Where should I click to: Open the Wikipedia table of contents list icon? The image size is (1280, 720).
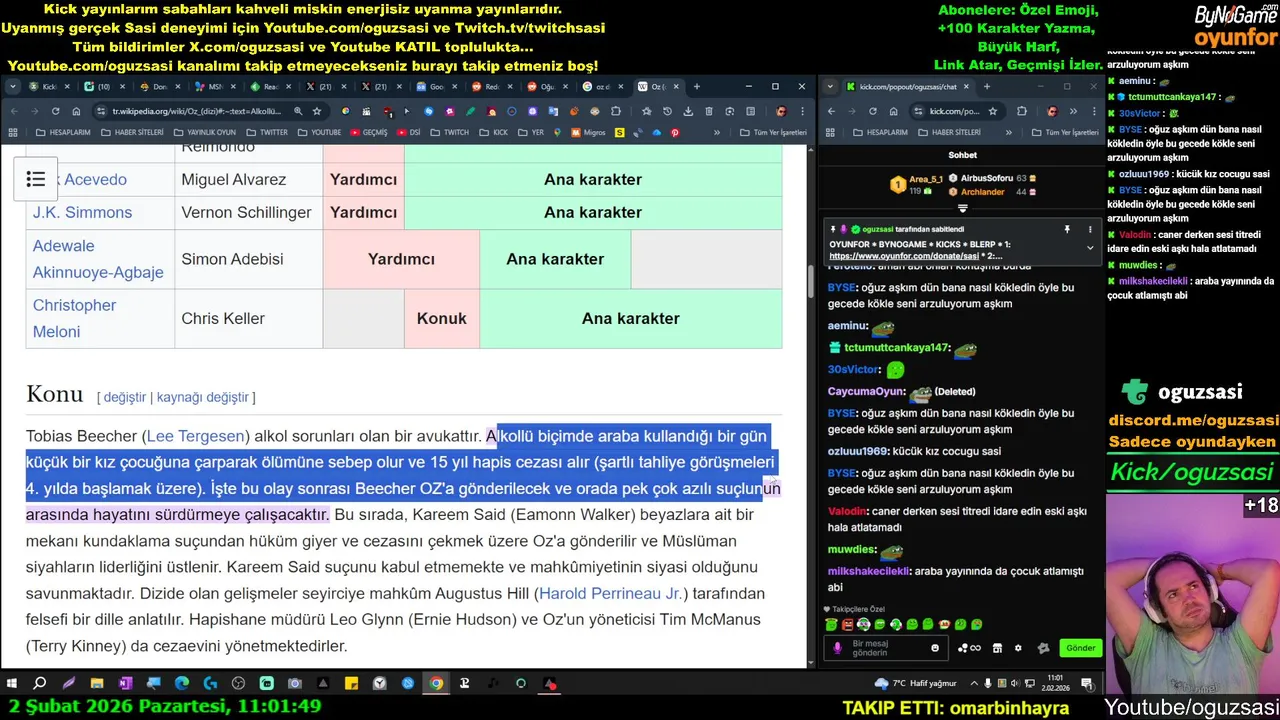[x=36, y=179]
